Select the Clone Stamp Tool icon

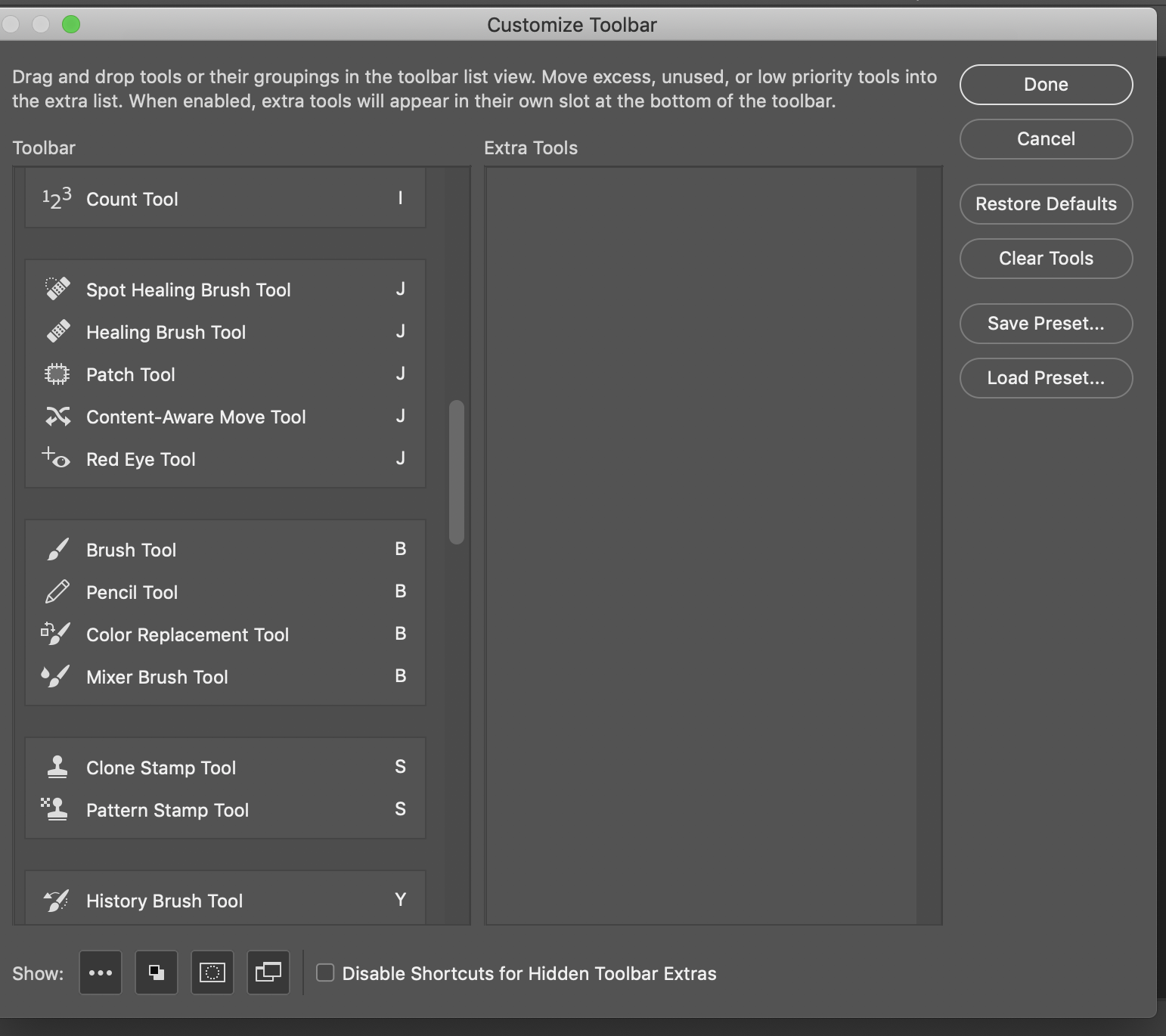tap(56, 766)
